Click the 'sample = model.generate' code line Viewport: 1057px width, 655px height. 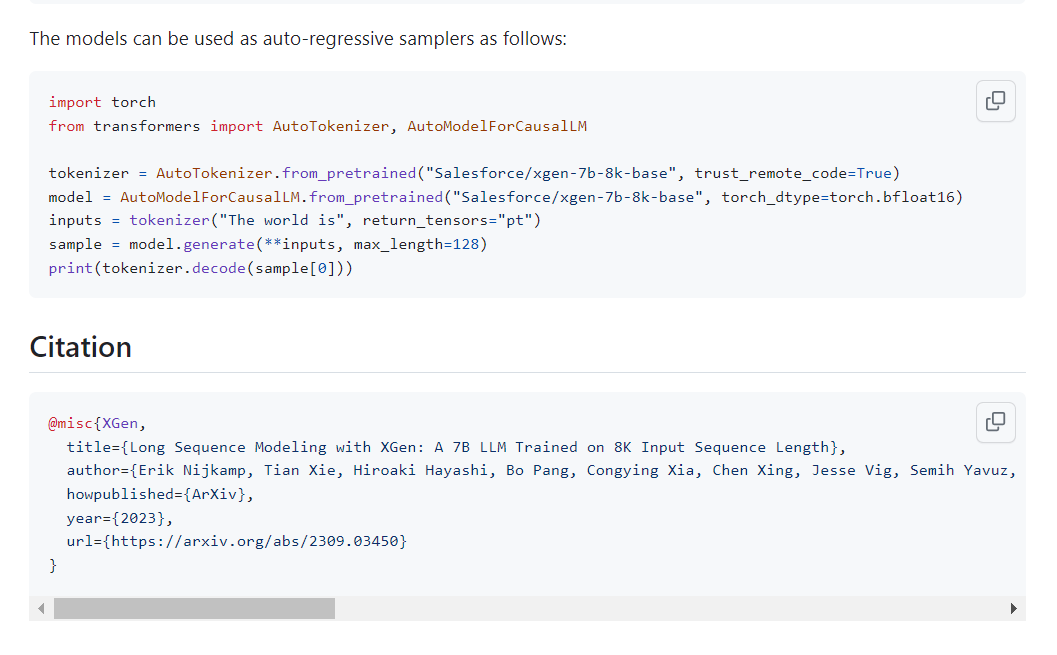268,244
